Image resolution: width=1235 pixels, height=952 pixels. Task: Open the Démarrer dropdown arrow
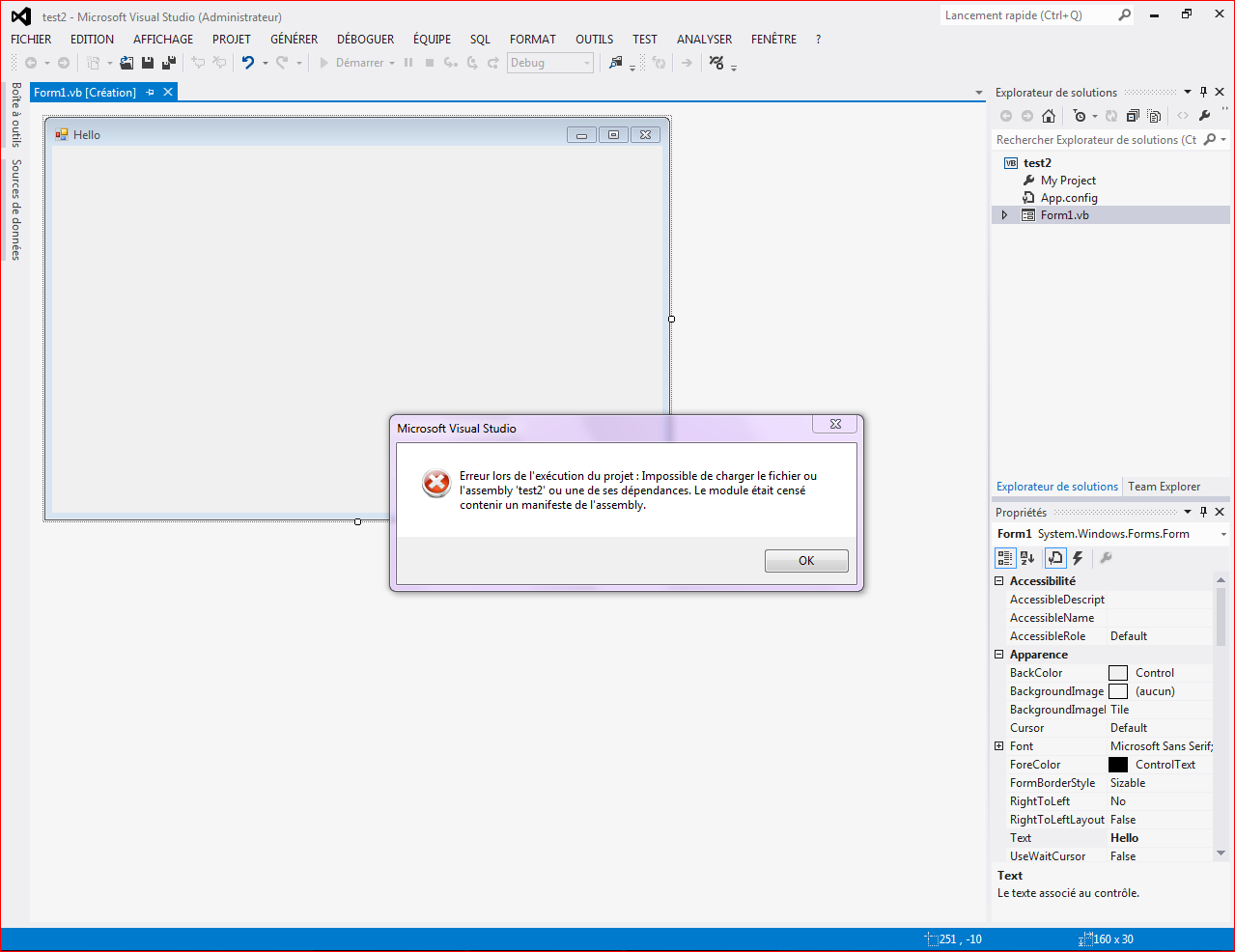[392, 63]
